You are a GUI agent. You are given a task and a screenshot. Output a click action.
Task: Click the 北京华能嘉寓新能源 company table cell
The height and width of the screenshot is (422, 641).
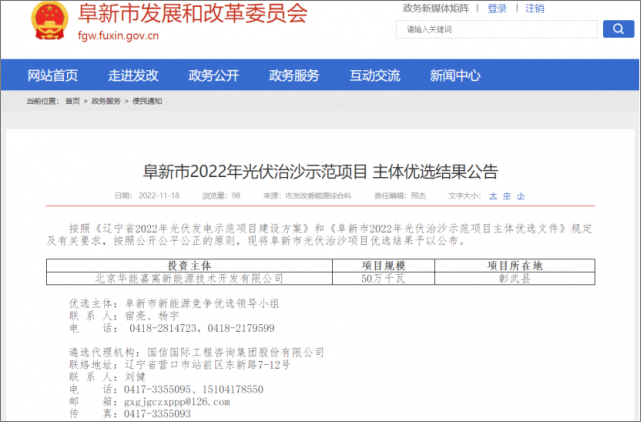(x=189, y=278)
